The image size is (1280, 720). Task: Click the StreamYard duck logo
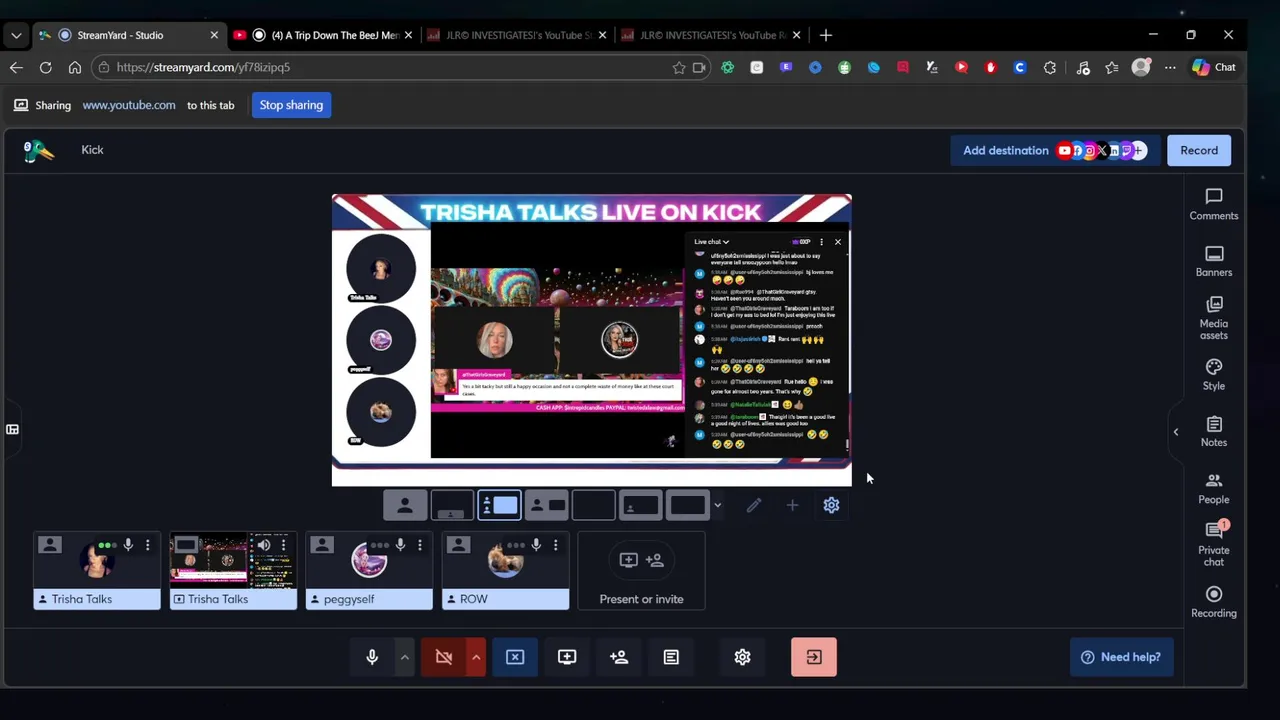[38, 150]
